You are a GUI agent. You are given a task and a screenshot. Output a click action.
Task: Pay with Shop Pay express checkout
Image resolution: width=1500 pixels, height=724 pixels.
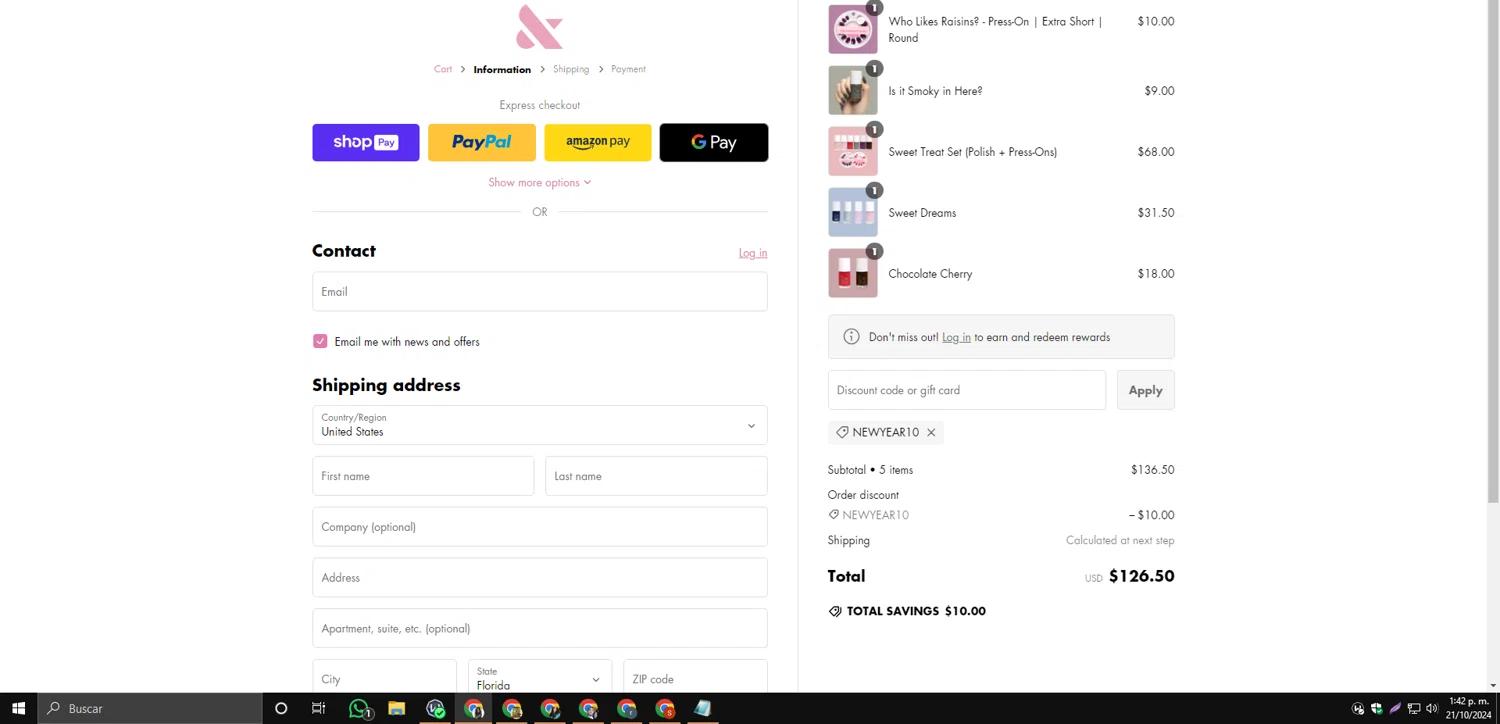365,142
